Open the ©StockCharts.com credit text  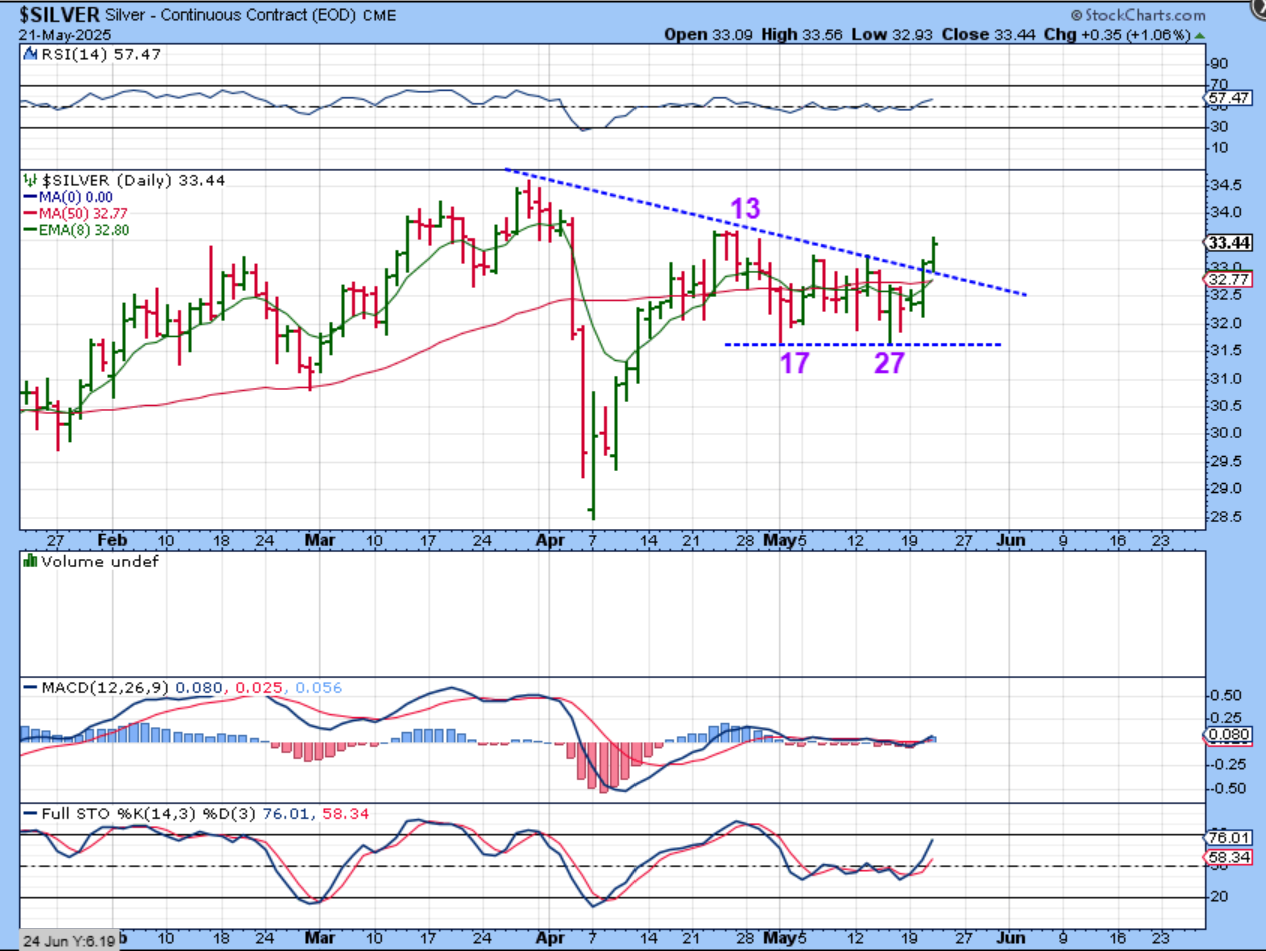click(1137, 15)
